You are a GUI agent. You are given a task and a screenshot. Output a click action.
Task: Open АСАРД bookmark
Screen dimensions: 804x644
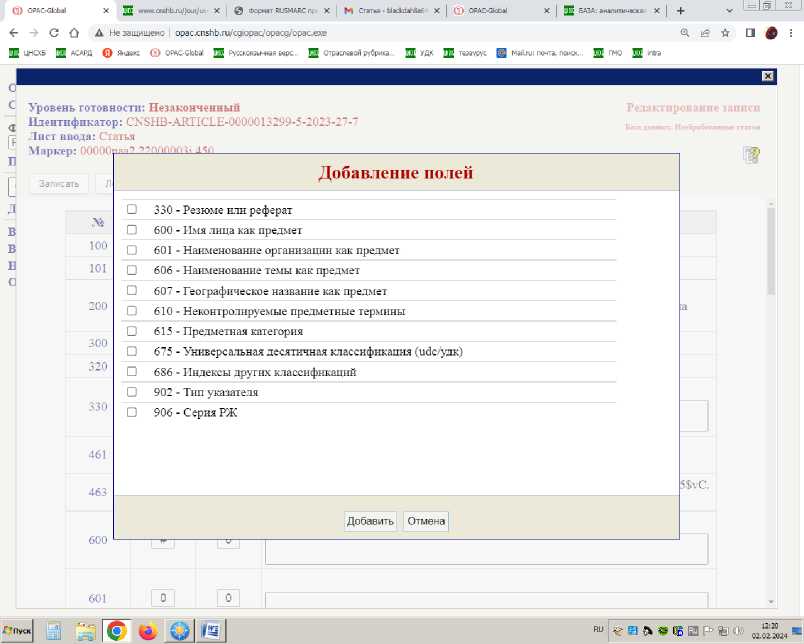click(x=74, y=53)
